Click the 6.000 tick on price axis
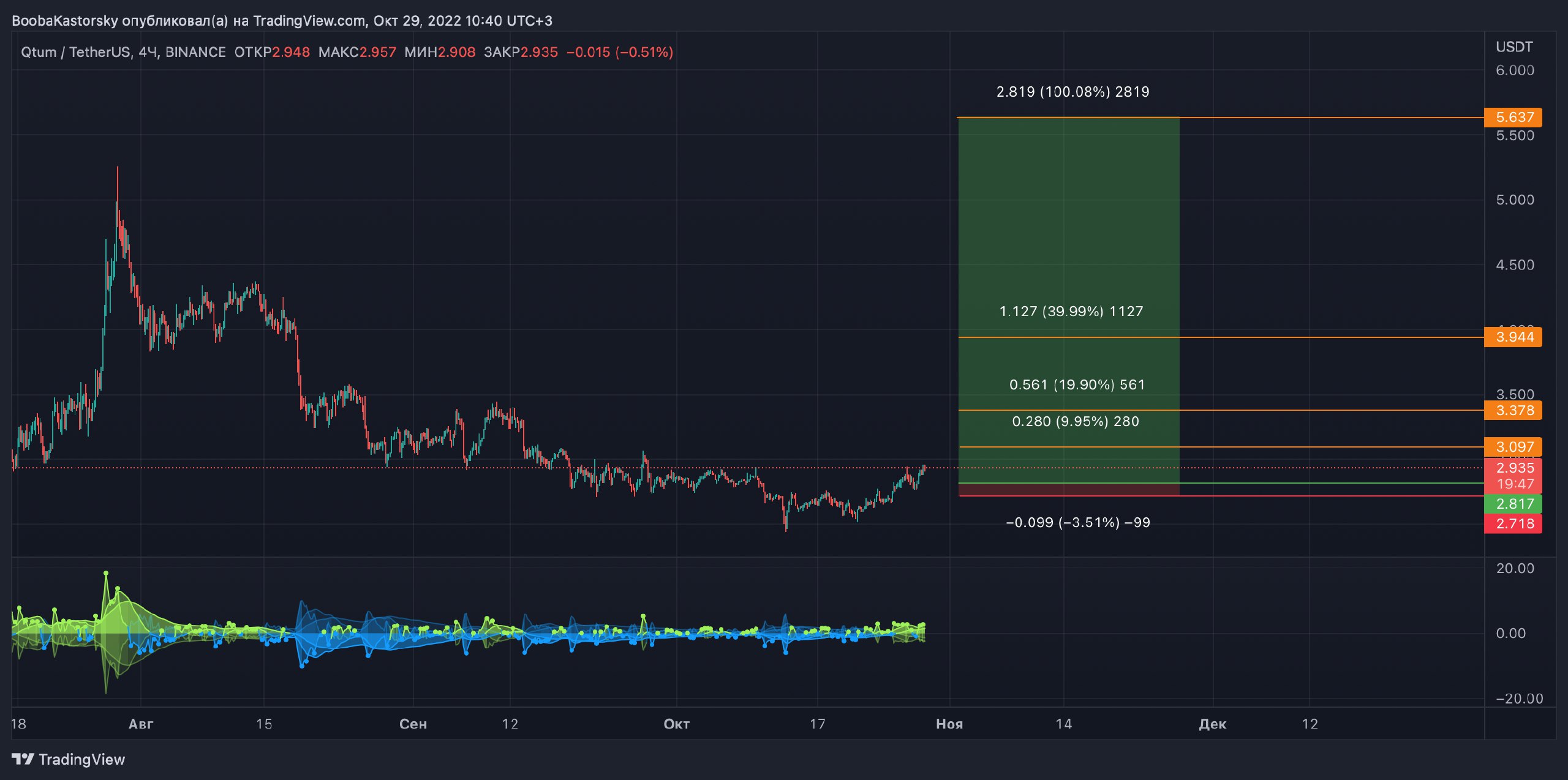Image resolution: width=1568 pixels, height=780 pixels. point(1515,70)
